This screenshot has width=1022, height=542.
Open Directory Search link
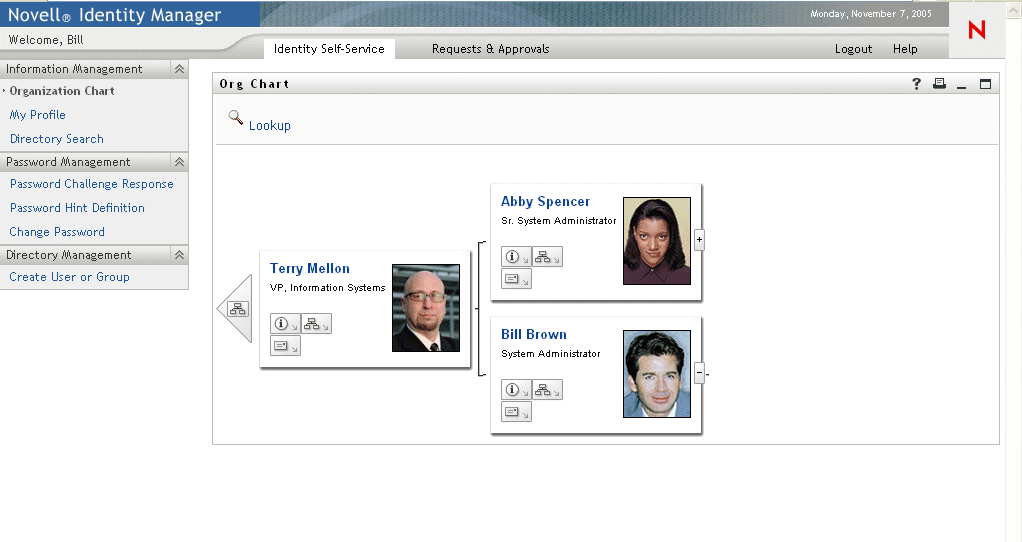click(57, 139)
